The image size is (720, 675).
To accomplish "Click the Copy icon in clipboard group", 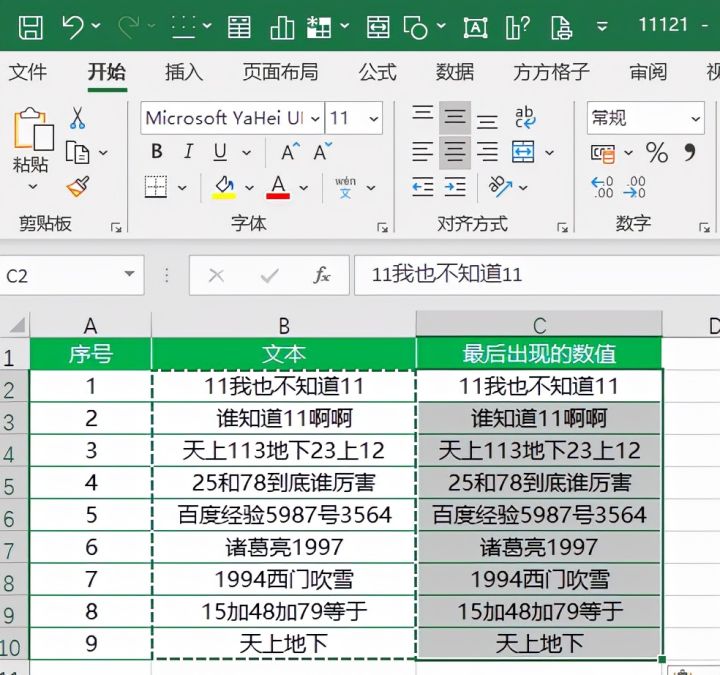I will click(78, 152).
